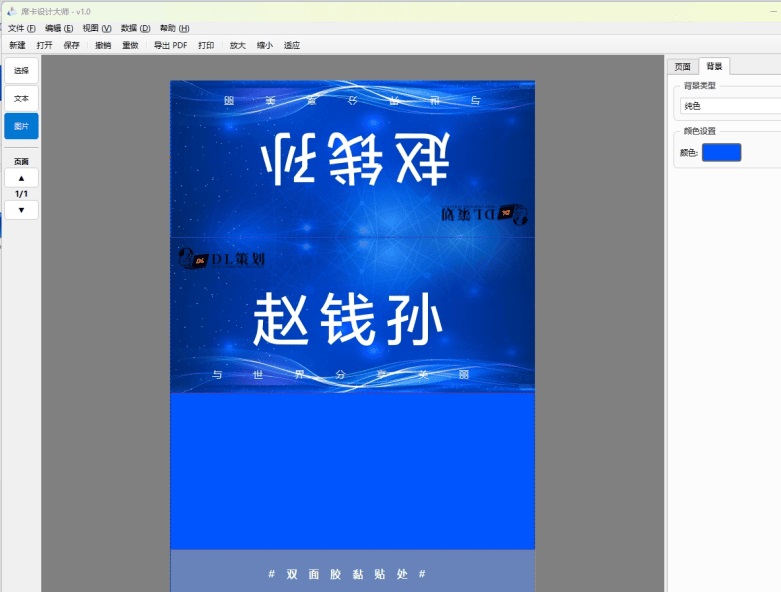Choose the 图片 image tool
781x592 pixels.
(x=21, y=126)
